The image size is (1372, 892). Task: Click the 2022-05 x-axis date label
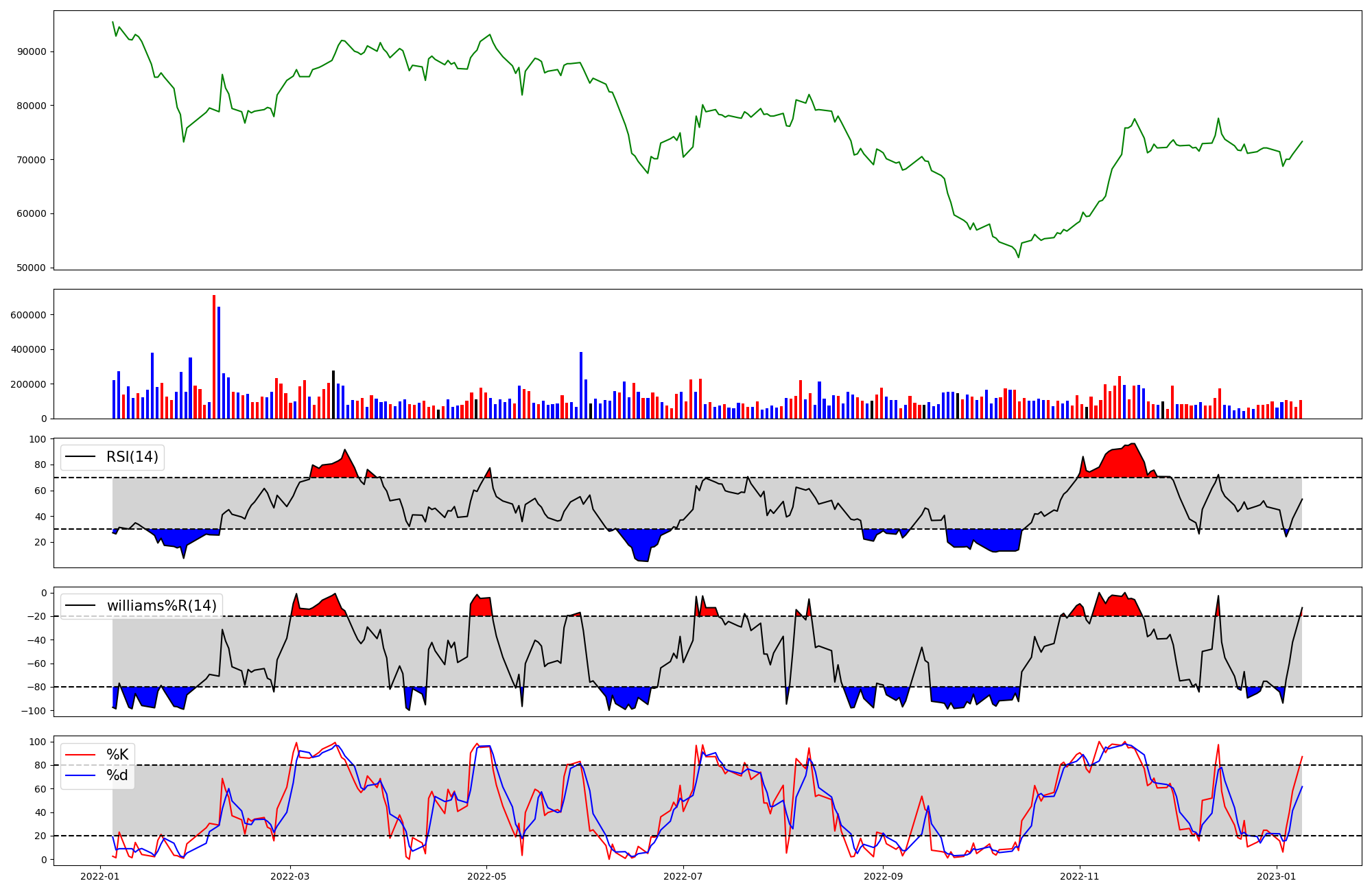click(486, 876)
